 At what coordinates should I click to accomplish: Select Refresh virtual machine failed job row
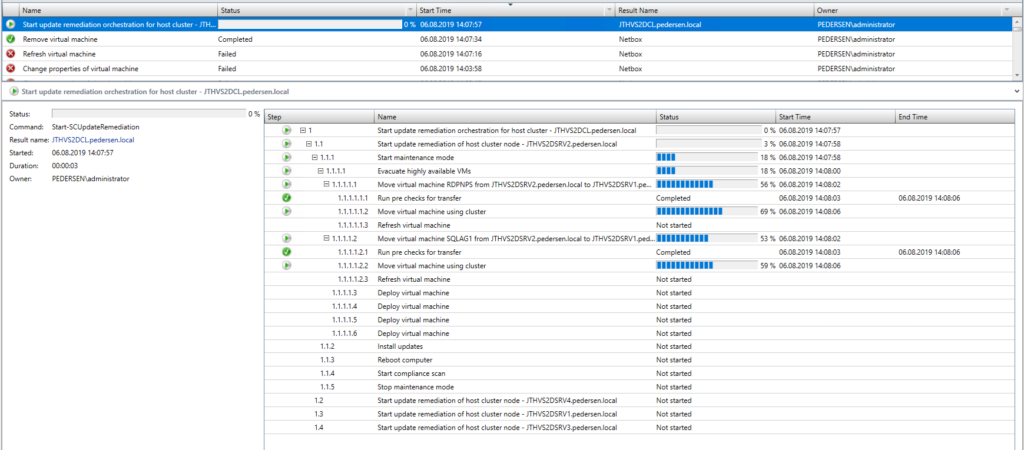pyautogui.click(x=507, y=54)
